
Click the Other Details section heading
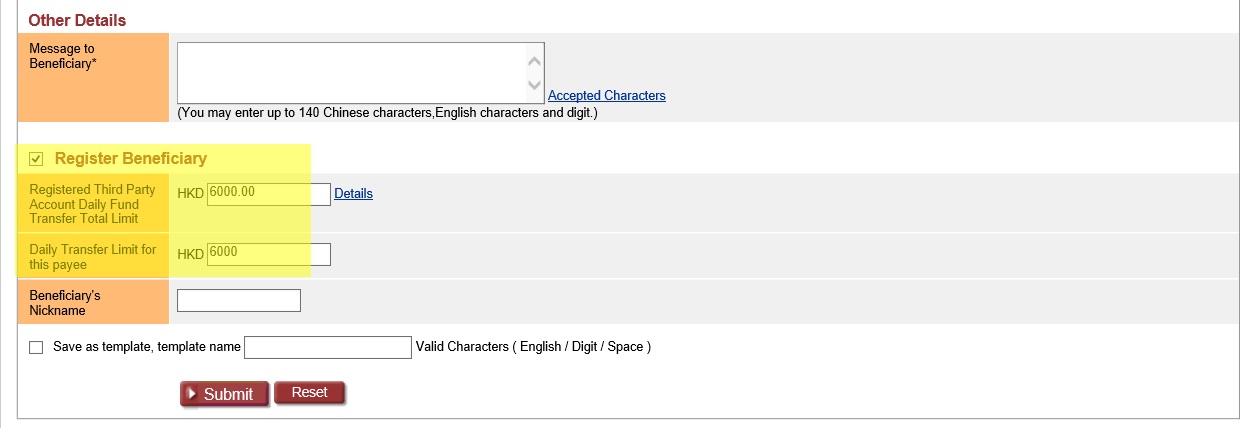(77, 20)
